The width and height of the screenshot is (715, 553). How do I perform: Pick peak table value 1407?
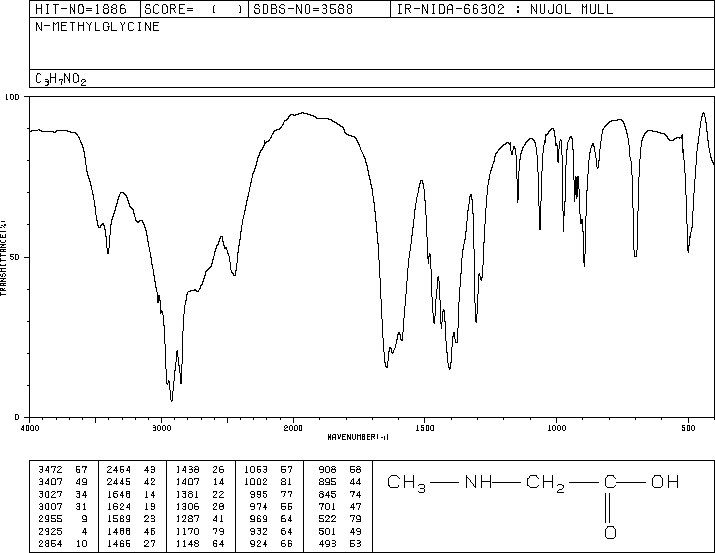click(187, 482)
